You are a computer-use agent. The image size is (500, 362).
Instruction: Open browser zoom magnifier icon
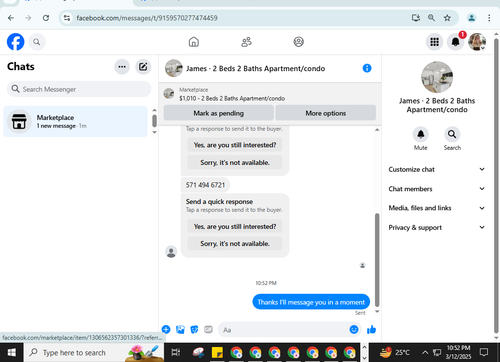tap(431, 18)
